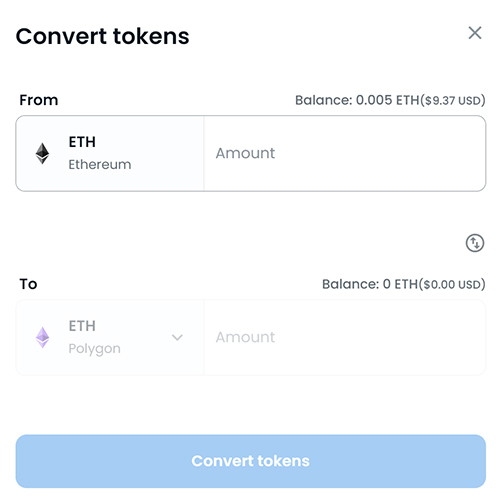Click the To balance 0 ETH text
This screenshot has height=501, width=500.
point(403,284)
